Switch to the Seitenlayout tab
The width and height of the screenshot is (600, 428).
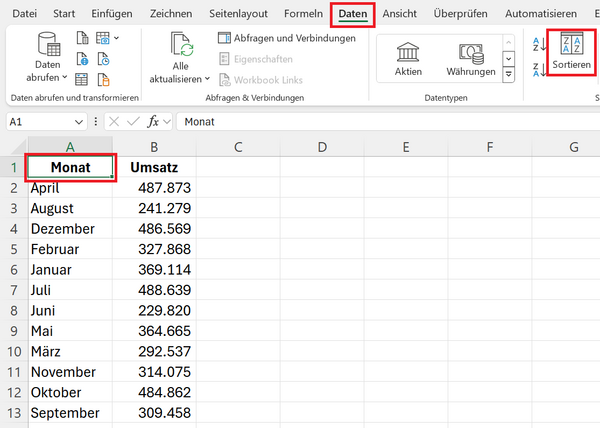239,14
